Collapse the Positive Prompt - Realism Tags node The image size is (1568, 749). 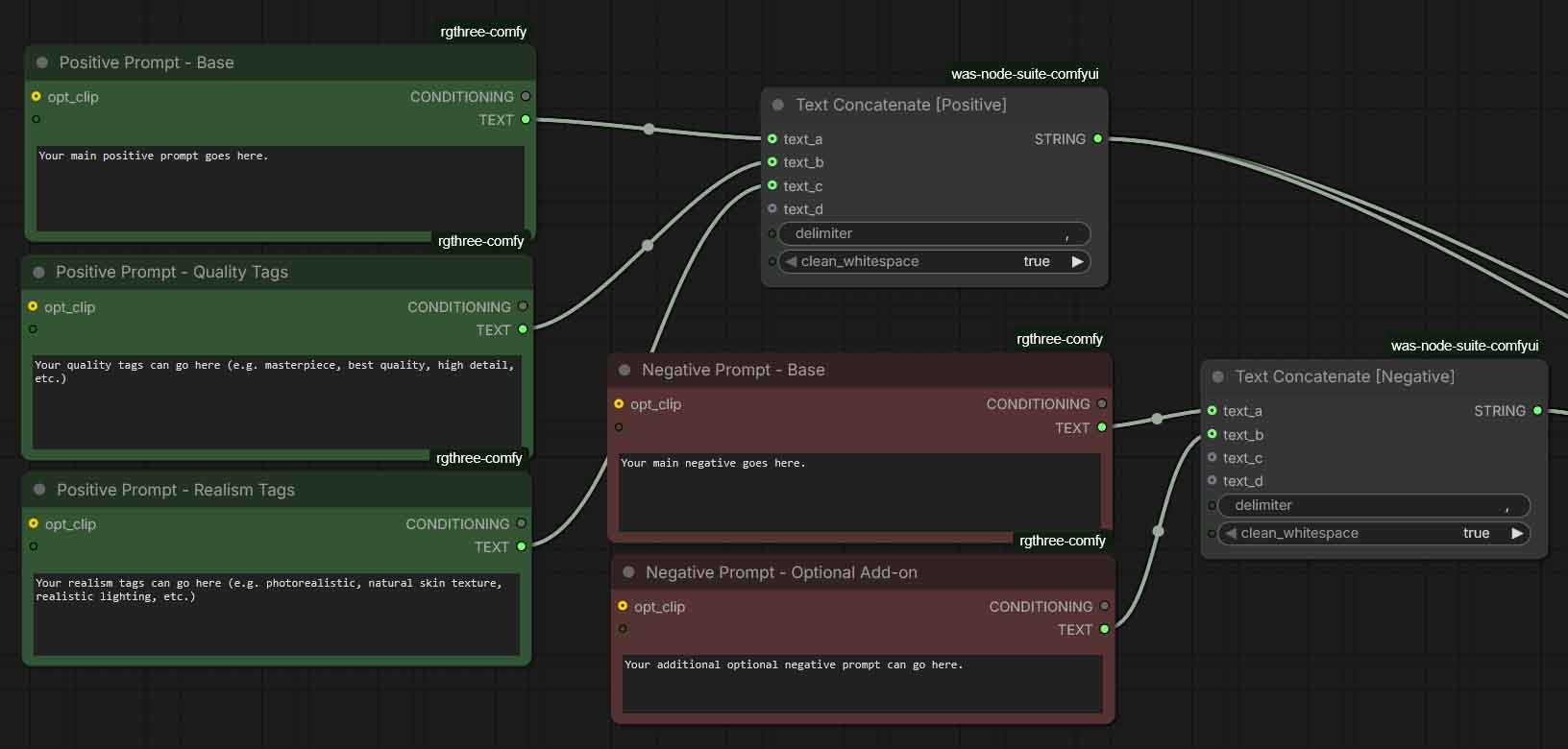39,490
